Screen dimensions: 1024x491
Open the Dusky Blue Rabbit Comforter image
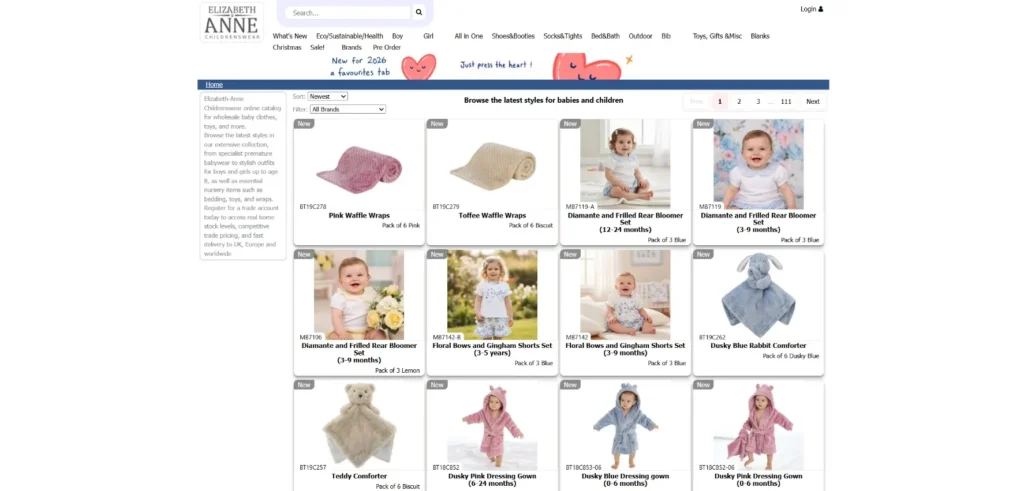pos(758,294)
